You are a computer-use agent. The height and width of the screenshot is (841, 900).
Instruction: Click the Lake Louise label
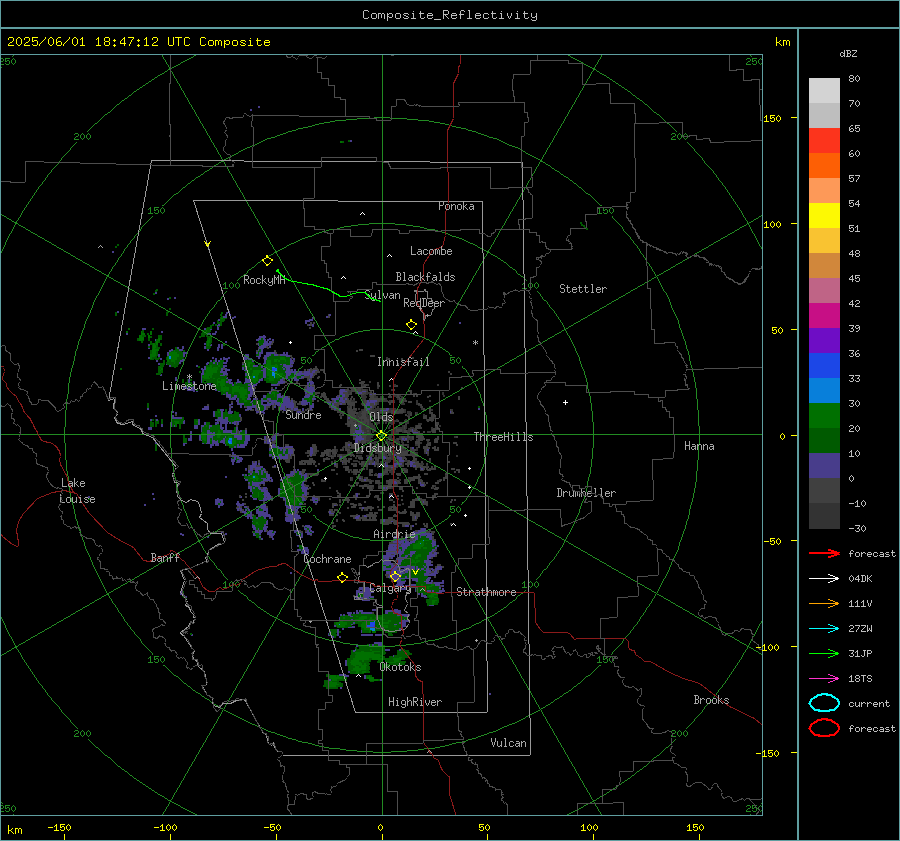click(x=77, y=491)
